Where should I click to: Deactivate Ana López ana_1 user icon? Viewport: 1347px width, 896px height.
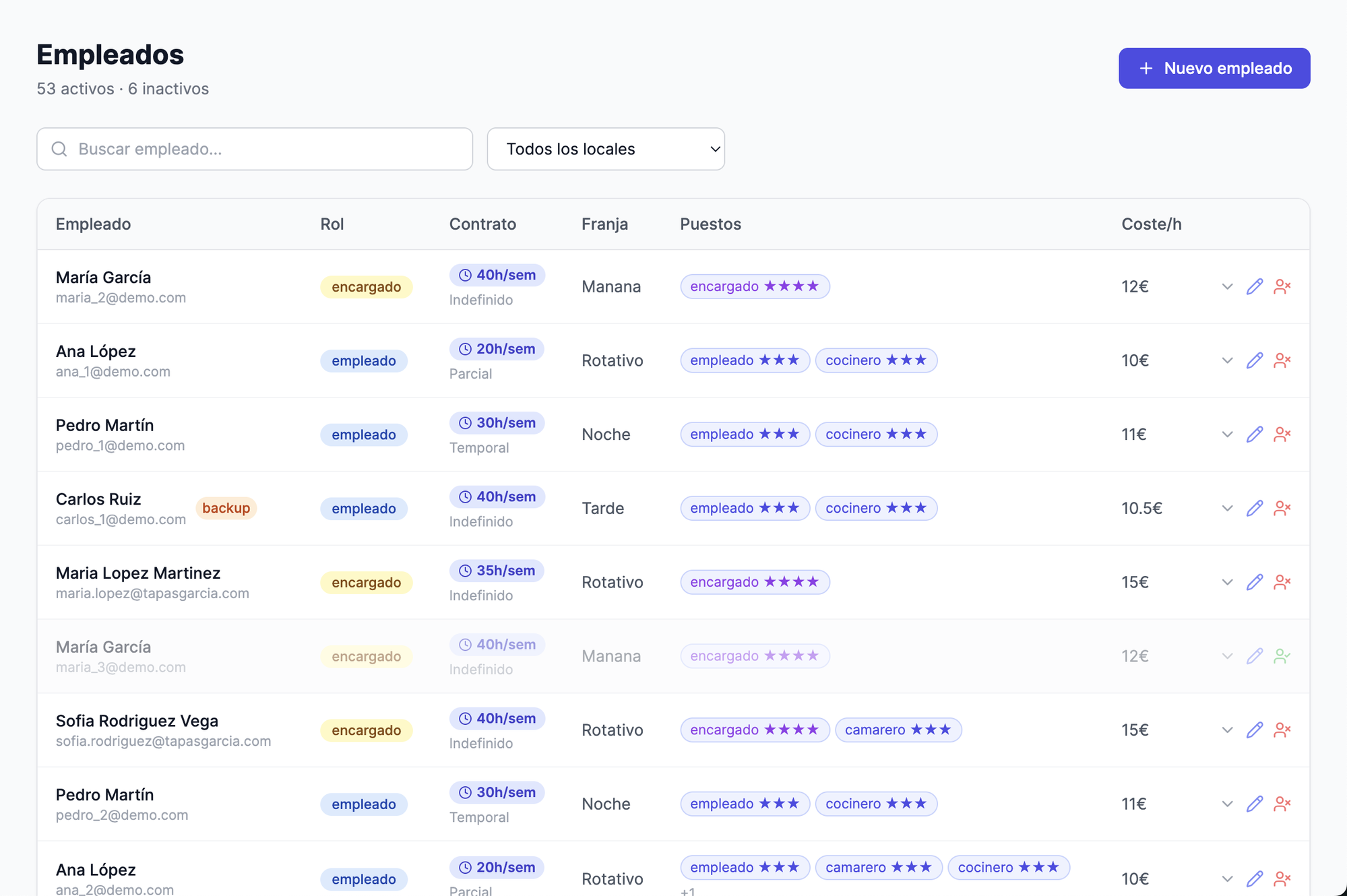[x=1282, y=360]
